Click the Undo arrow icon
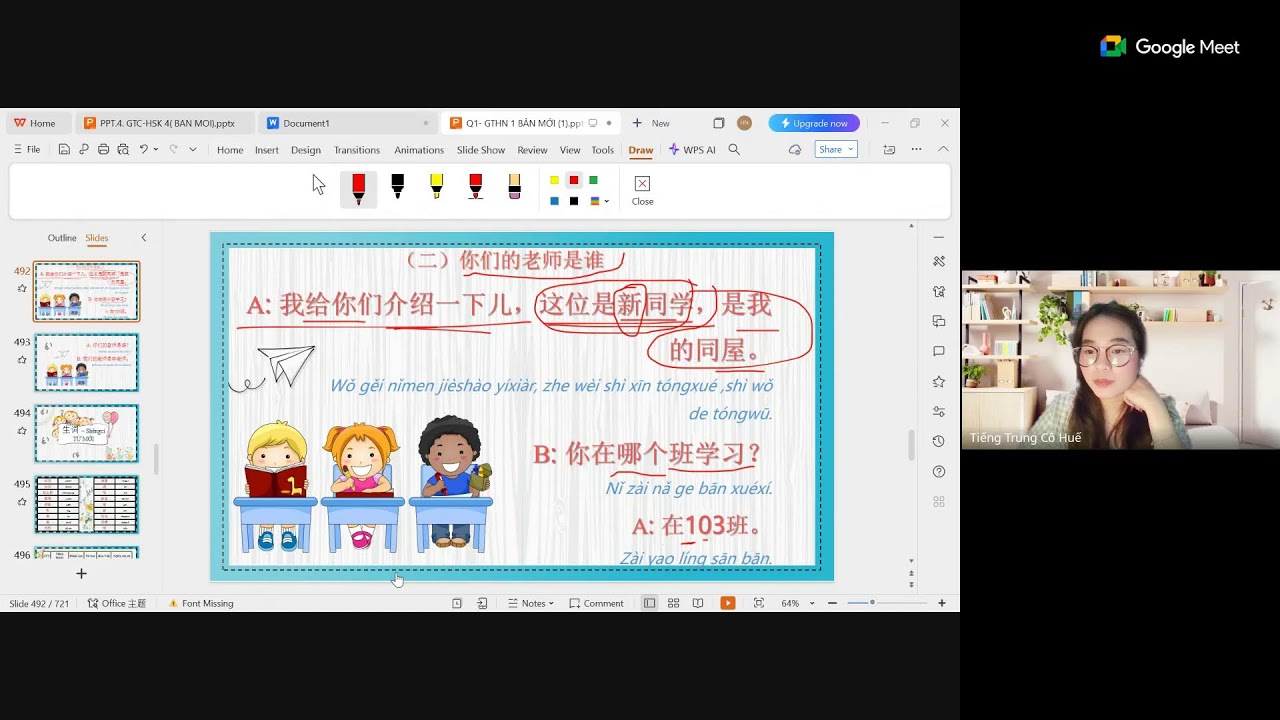Viewport: 1280px width, 720px height. click(x=144, y=150)
